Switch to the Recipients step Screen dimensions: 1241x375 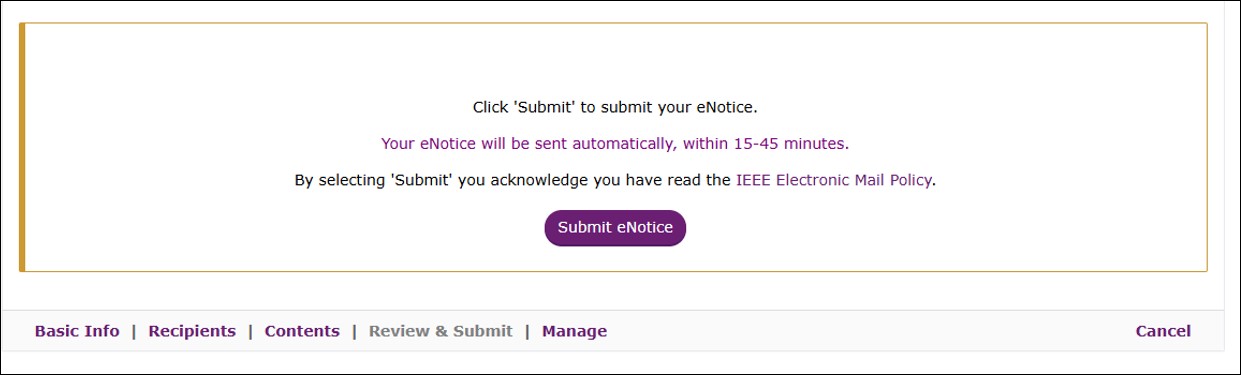[192, 331]
